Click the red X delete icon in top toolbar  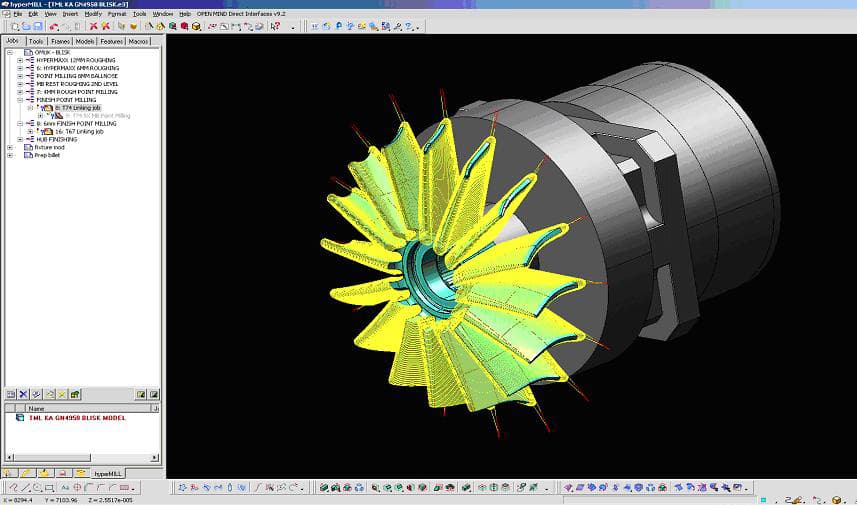pyautogui.click(x=93, y=26)
